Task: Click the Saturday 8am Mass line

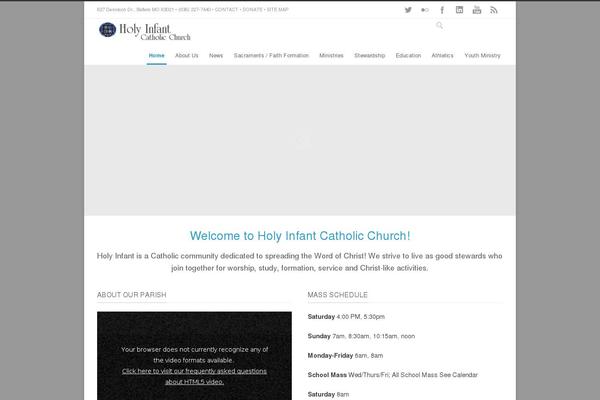Action: [x=328, y=394]
